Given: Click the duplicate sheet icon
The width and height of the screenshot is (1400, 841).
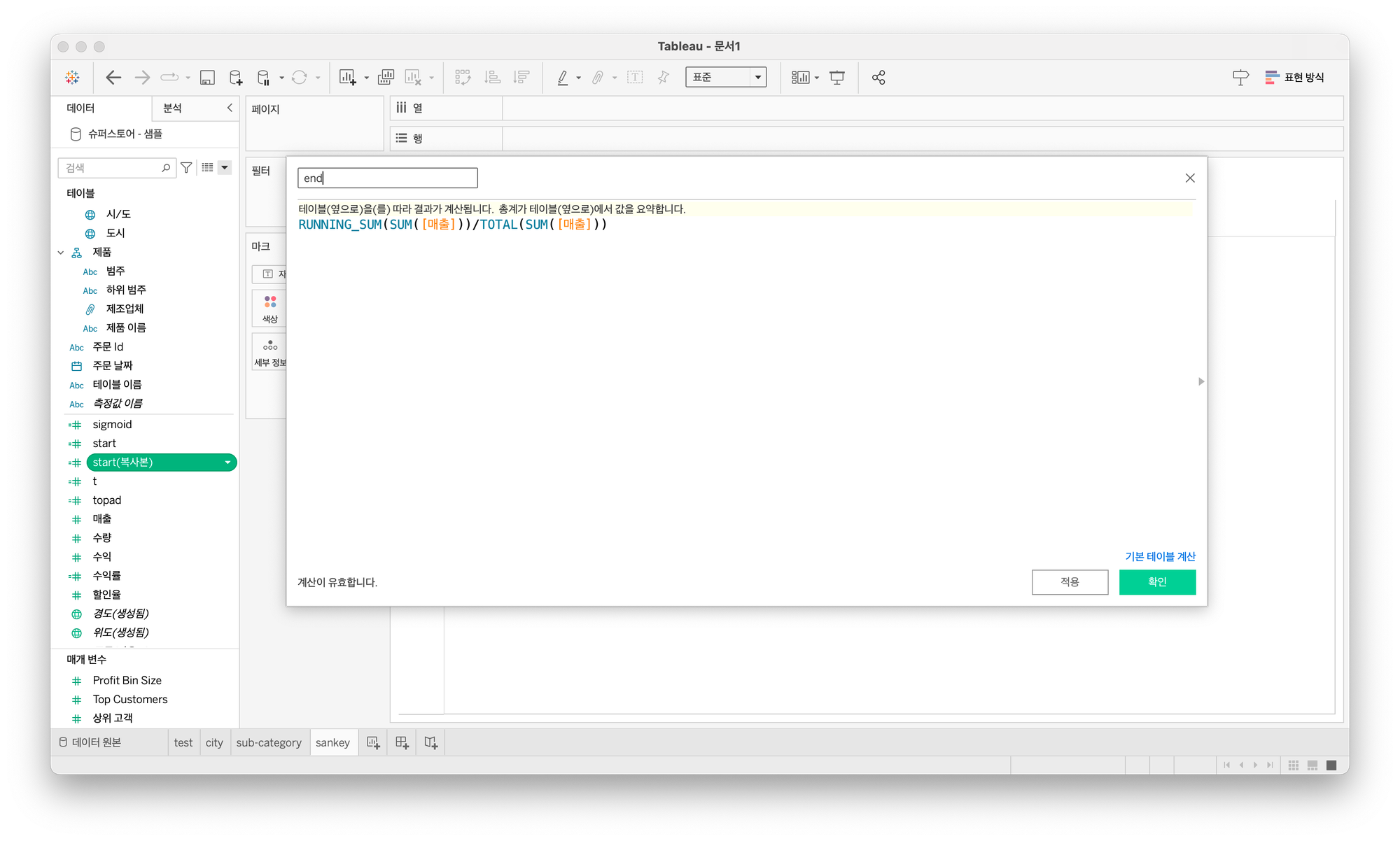Looking at the screenshot, I should point(386,78).
